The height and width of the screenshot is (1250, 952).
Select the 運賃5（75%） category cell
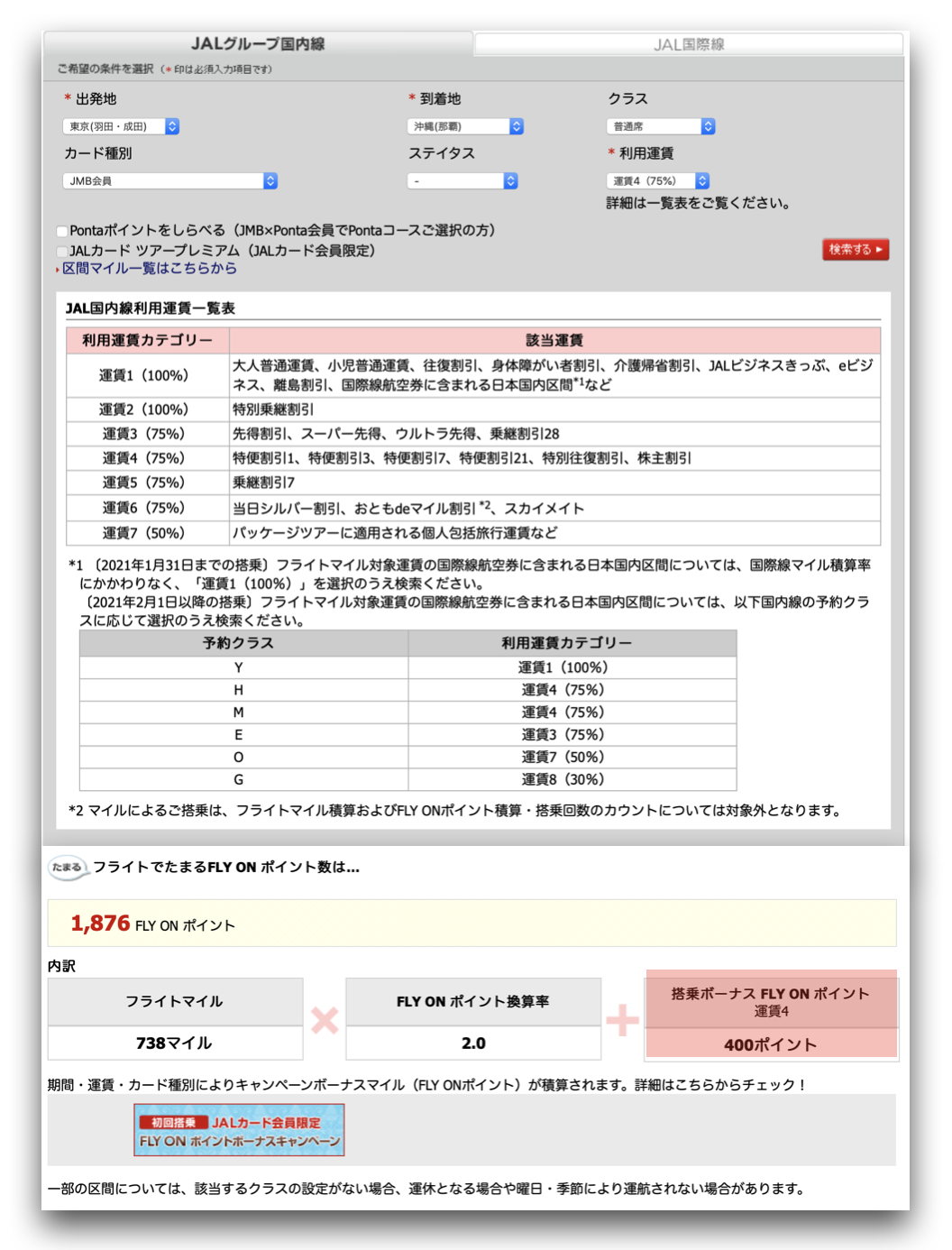(148, 483)
